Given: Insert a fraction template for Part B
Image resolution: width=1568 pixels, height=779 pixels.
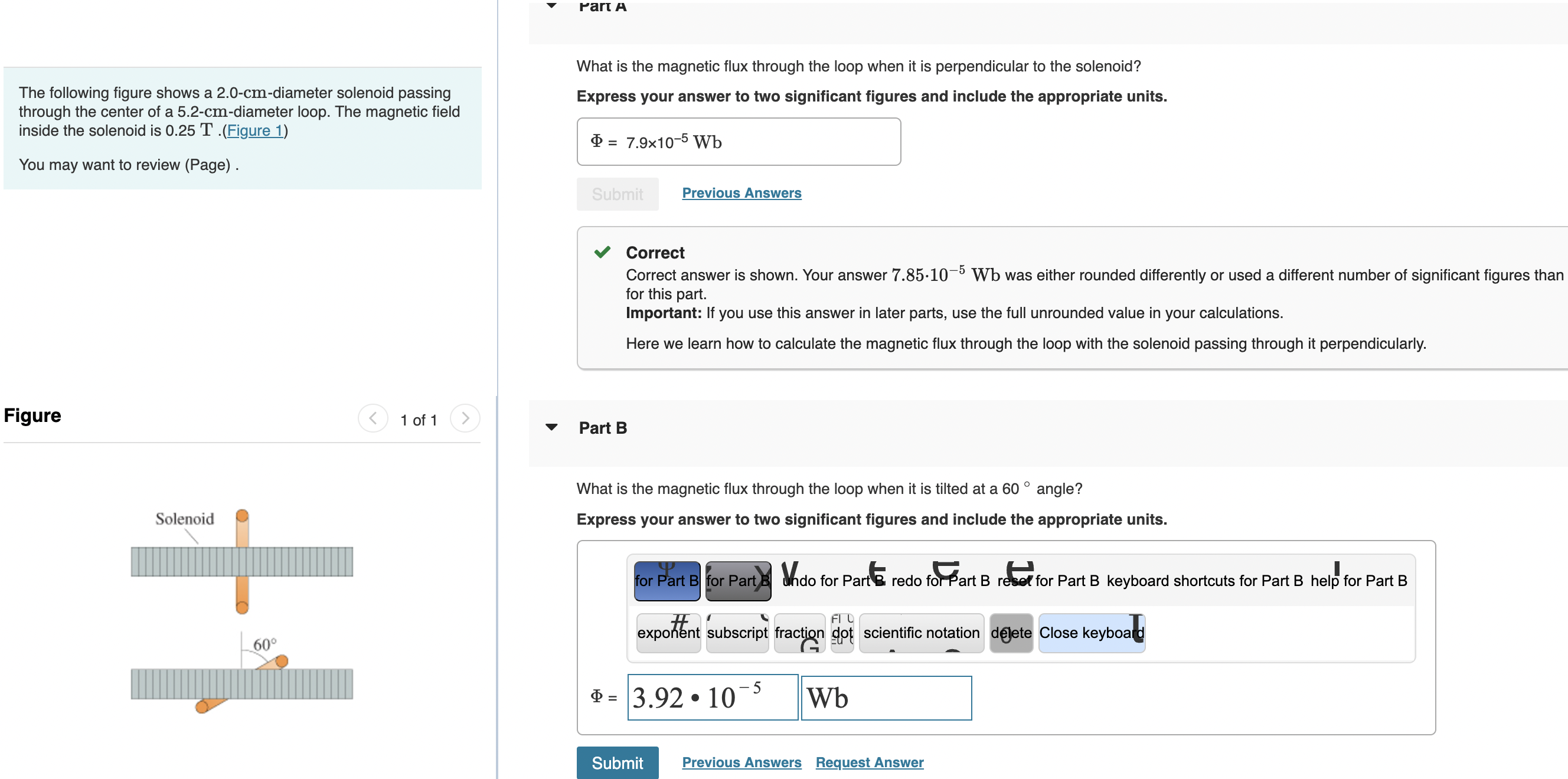Looking at the screenshot, I should coord(799,632).
